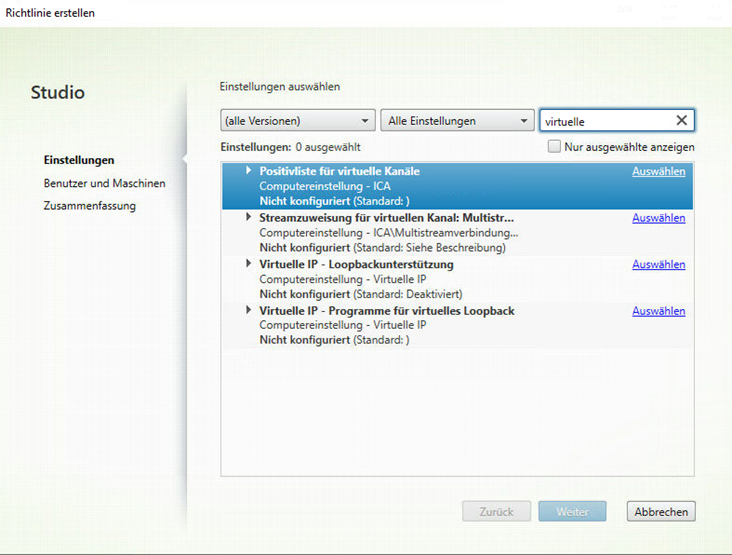Click Auswählen for Streamzuweisung für virtuellen Kanal

[x=658, y=218]
